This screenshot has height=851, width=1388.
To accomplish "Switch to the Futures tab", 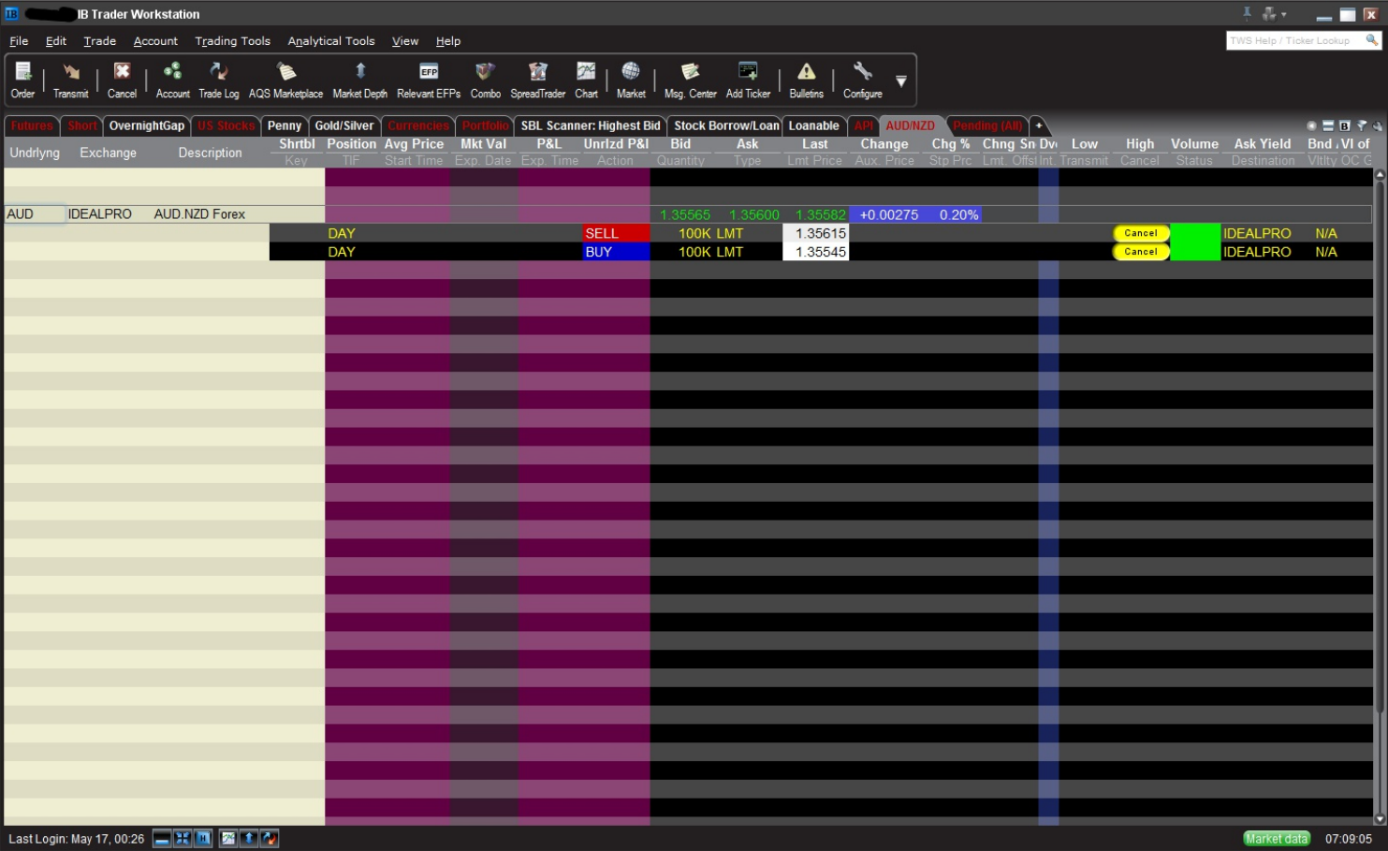I will tap(32, 126).
